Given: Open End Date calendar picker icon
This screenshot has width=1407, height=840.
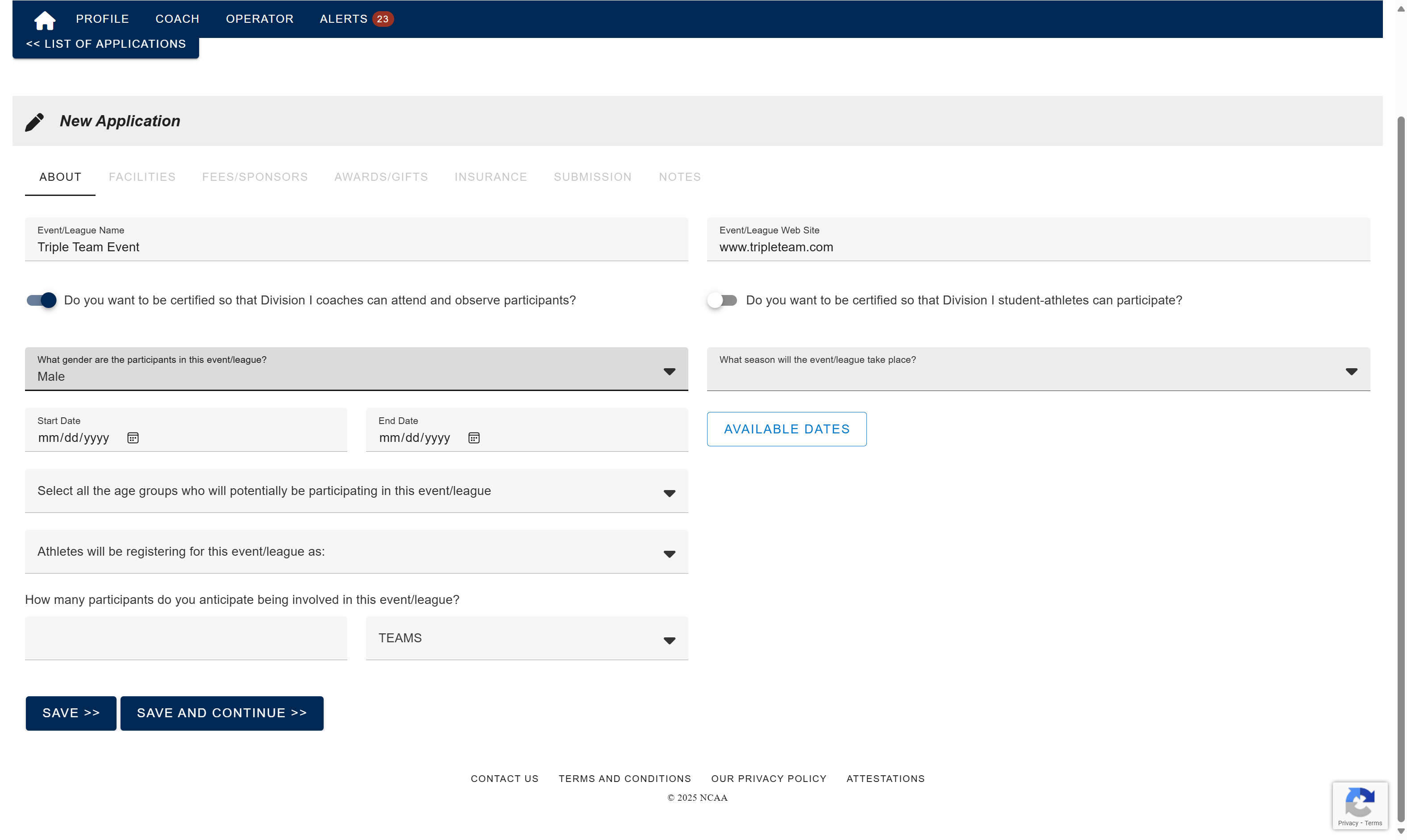Looking at the screenshot, I should point(474,437).
